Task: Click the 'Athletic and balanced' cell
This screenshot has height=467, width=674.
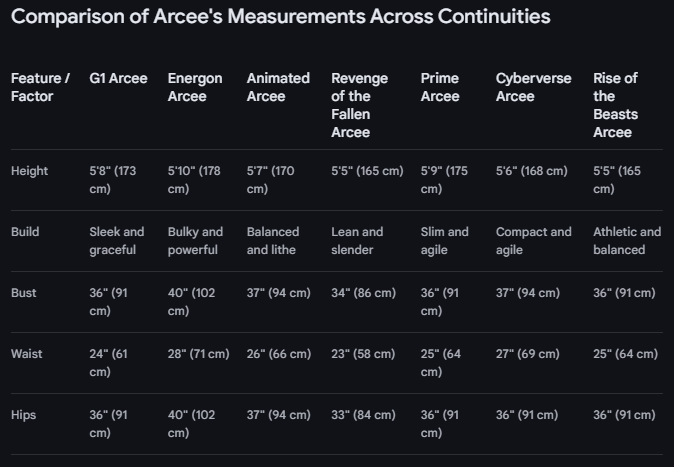Action: [627, 241]
